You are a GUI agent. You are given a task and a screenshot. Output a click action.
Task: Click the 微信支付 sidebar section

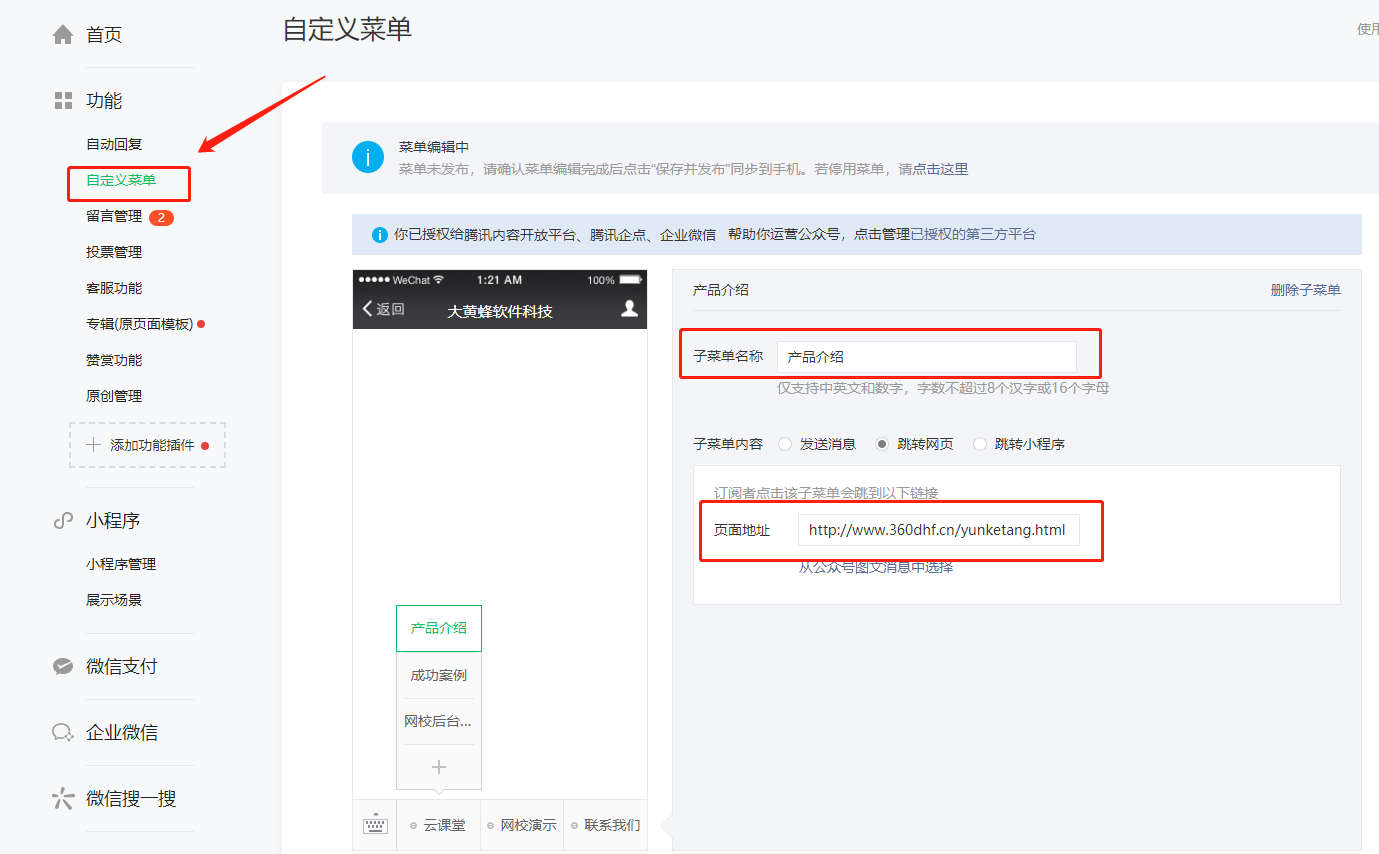pos(121,667)
